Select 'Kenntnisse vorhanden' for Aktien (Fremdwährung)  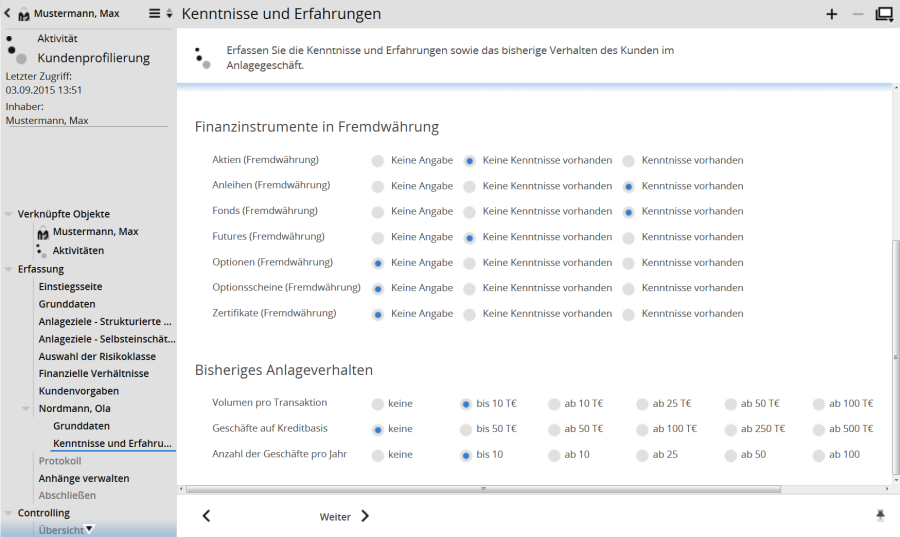629,160
